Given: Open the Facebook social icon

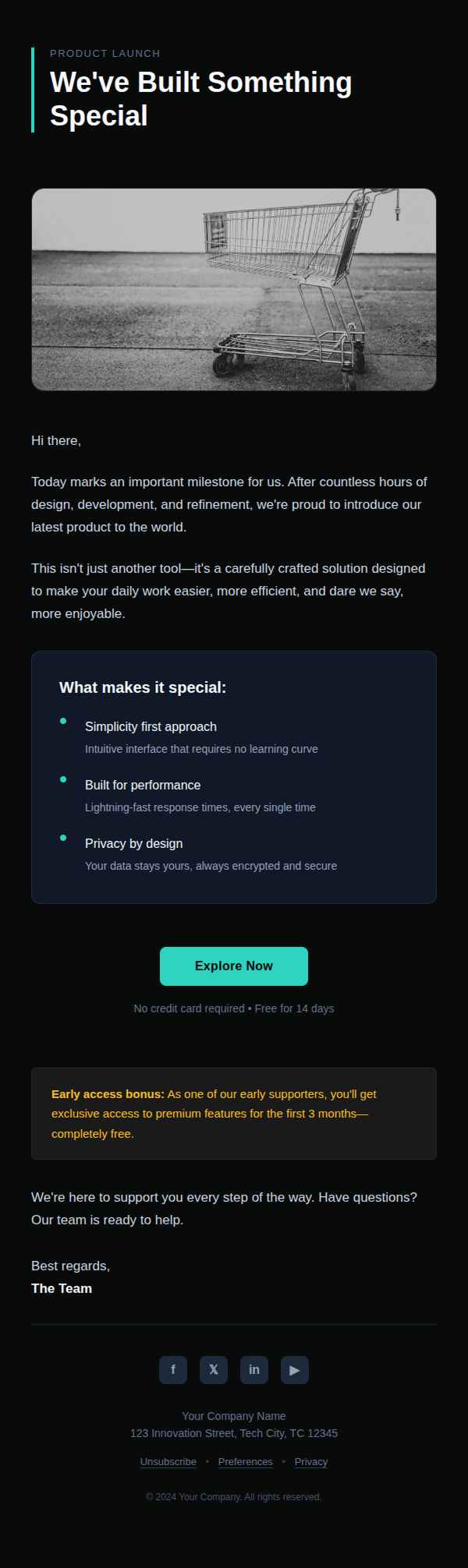Looking at the screenshot, I should pyautogui.click(x=173, y=1369).
